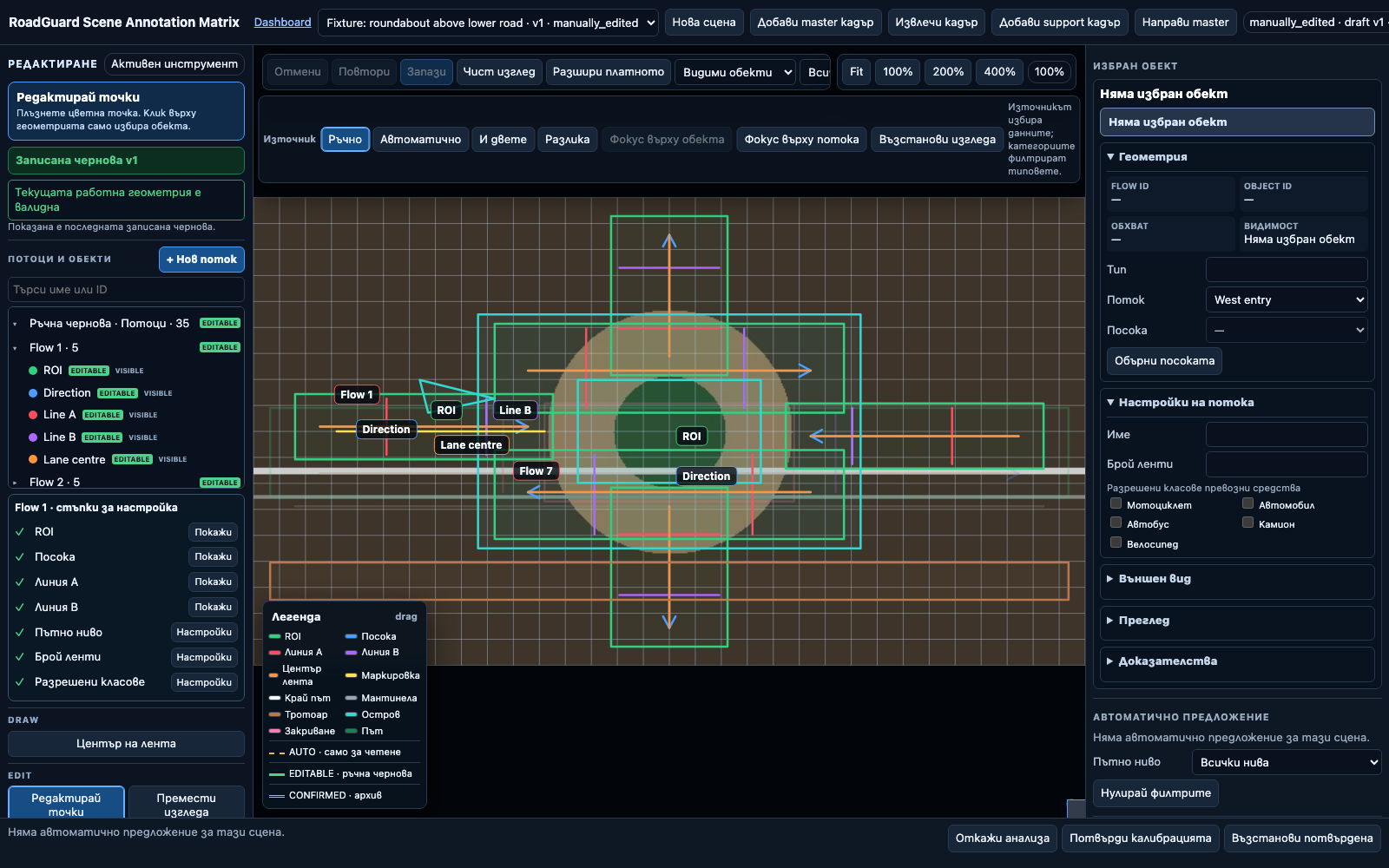Click Нова сцена button

pyautogui.click(x=703, y=23)
